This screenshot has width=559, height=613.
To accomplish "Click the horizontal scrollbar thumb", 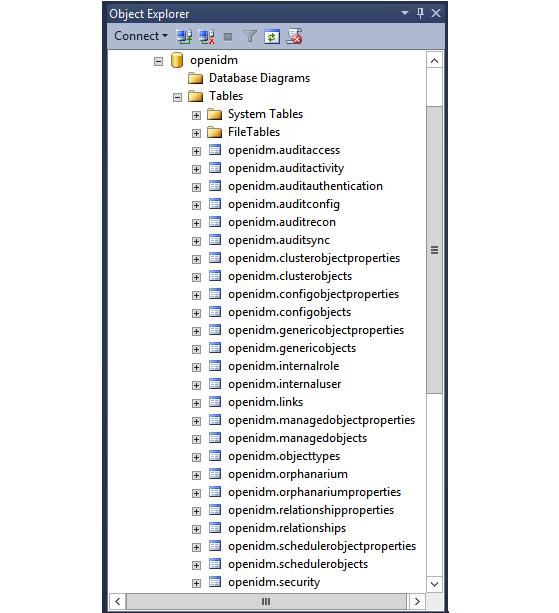I will click(266, 601).
